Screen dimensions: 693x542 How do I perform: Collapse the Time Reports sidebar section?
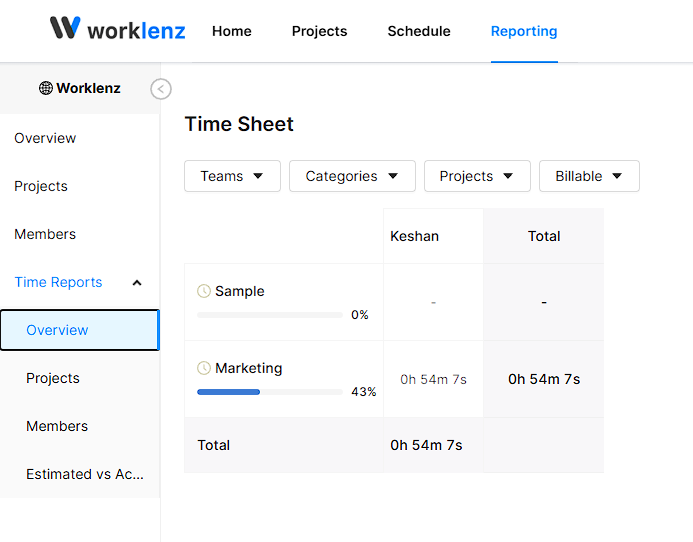tap(137, 283)
